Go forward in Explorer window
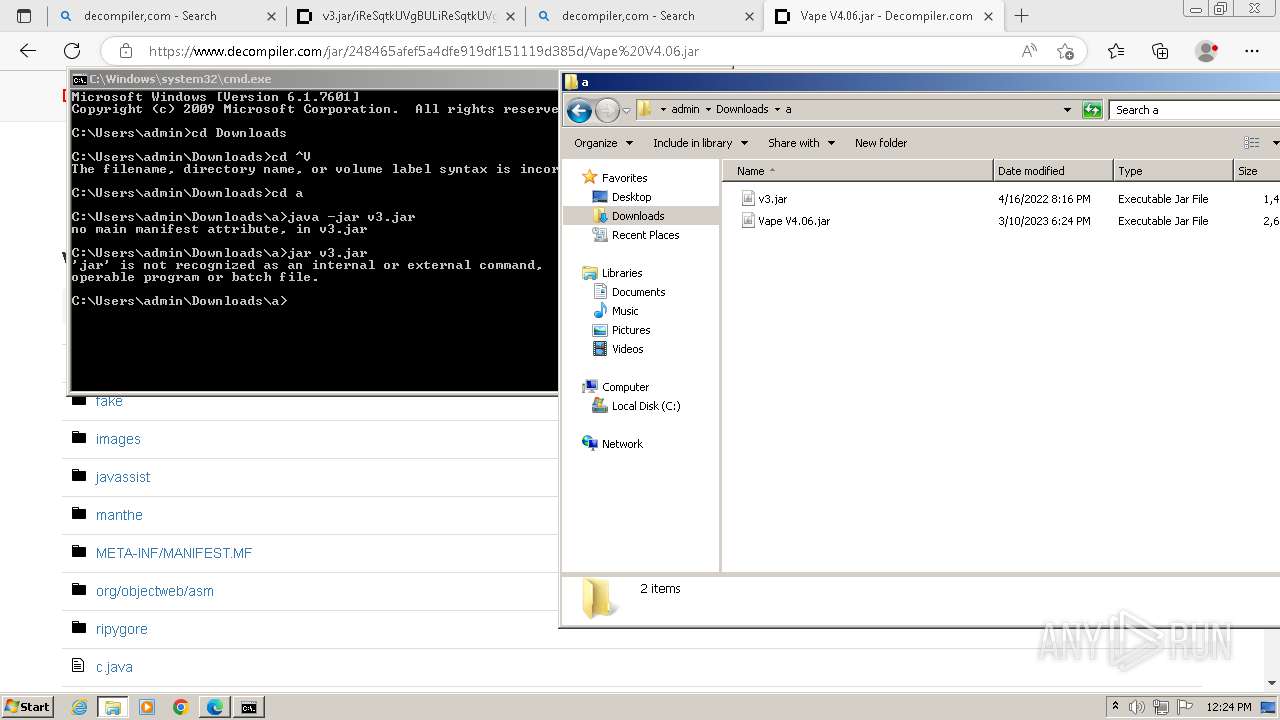1280x720 pixels. coord(606,111)
